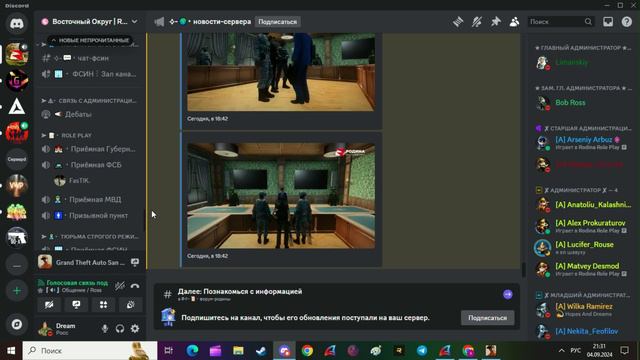Image resolution: width=640 pixels, height=360 pixels.
Task: Deafen headphones in user panel
Action: (120, 329)
